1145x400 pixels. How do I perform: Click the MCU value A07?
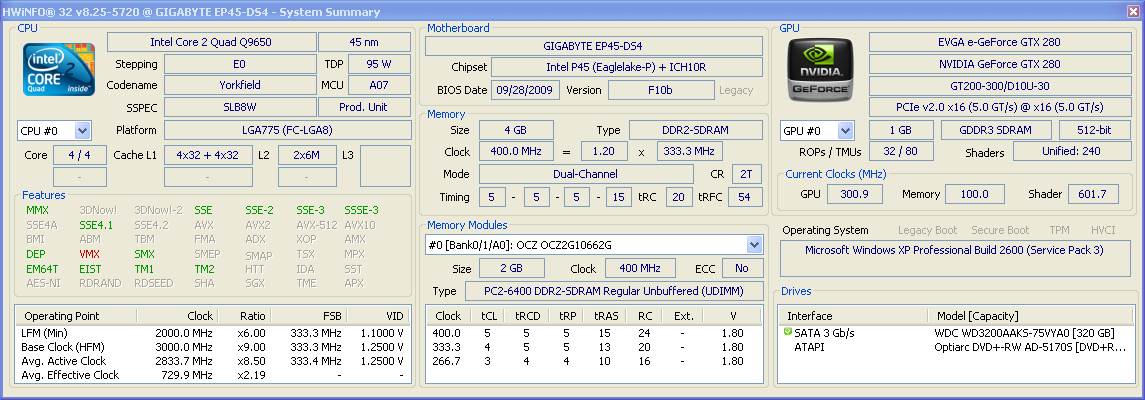tap(379, 85)
